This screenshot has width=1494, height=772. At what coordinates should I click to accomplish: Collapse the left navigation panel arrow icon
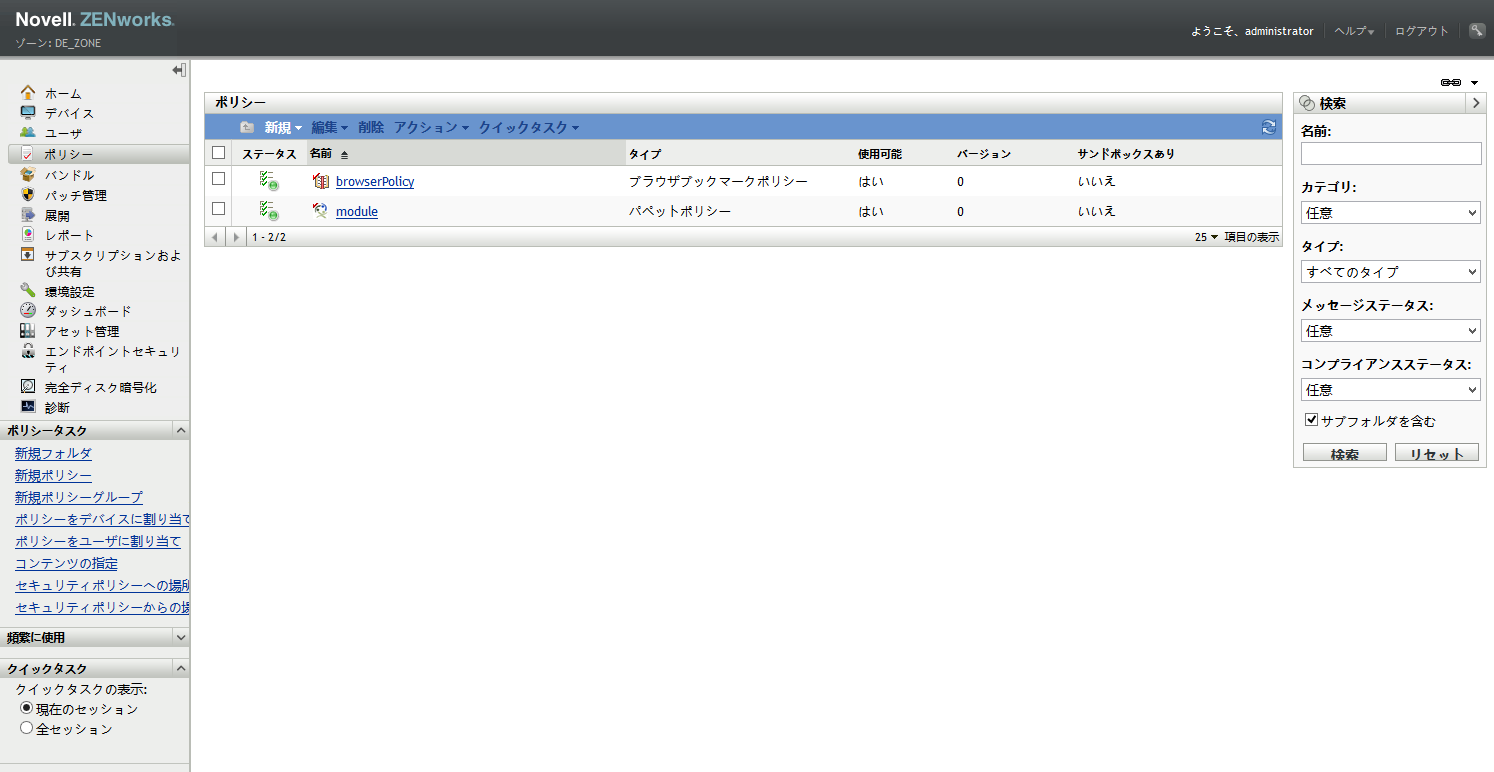point(179,70)
